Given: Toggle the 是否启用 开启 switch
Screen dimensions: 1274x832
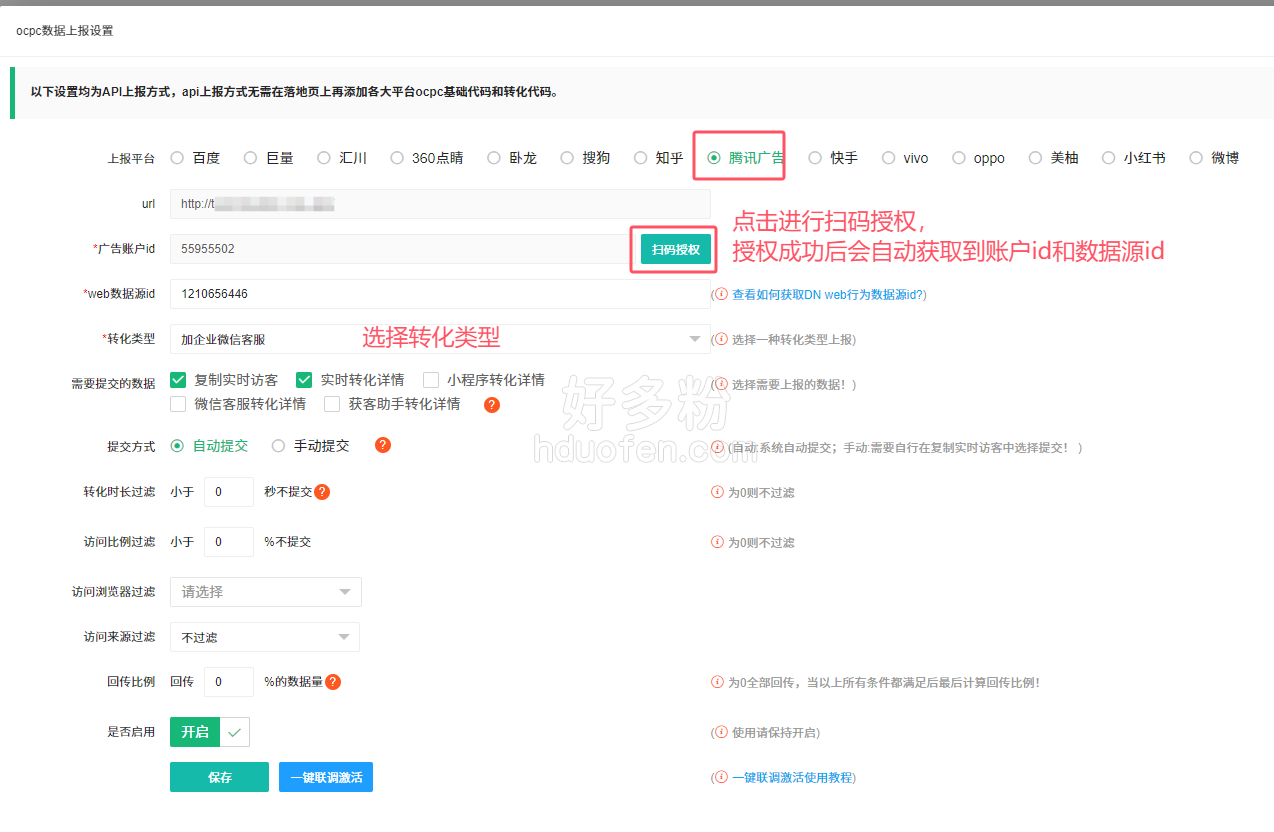Looking at the screenshot, I should (209, 732).
